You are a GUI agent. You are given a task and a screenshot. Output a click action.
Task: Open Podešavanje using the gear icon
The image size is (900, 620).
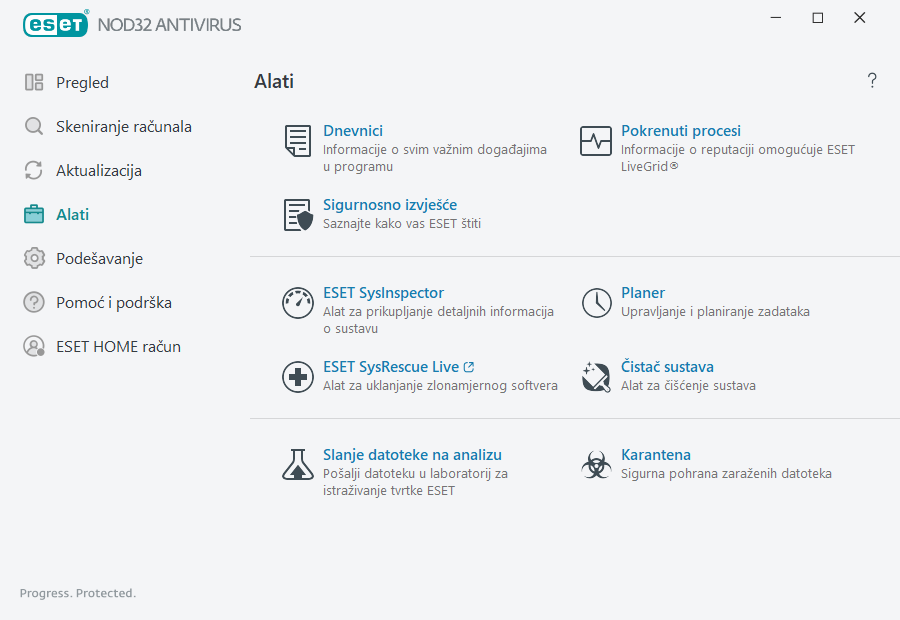[x=34, y=258]
